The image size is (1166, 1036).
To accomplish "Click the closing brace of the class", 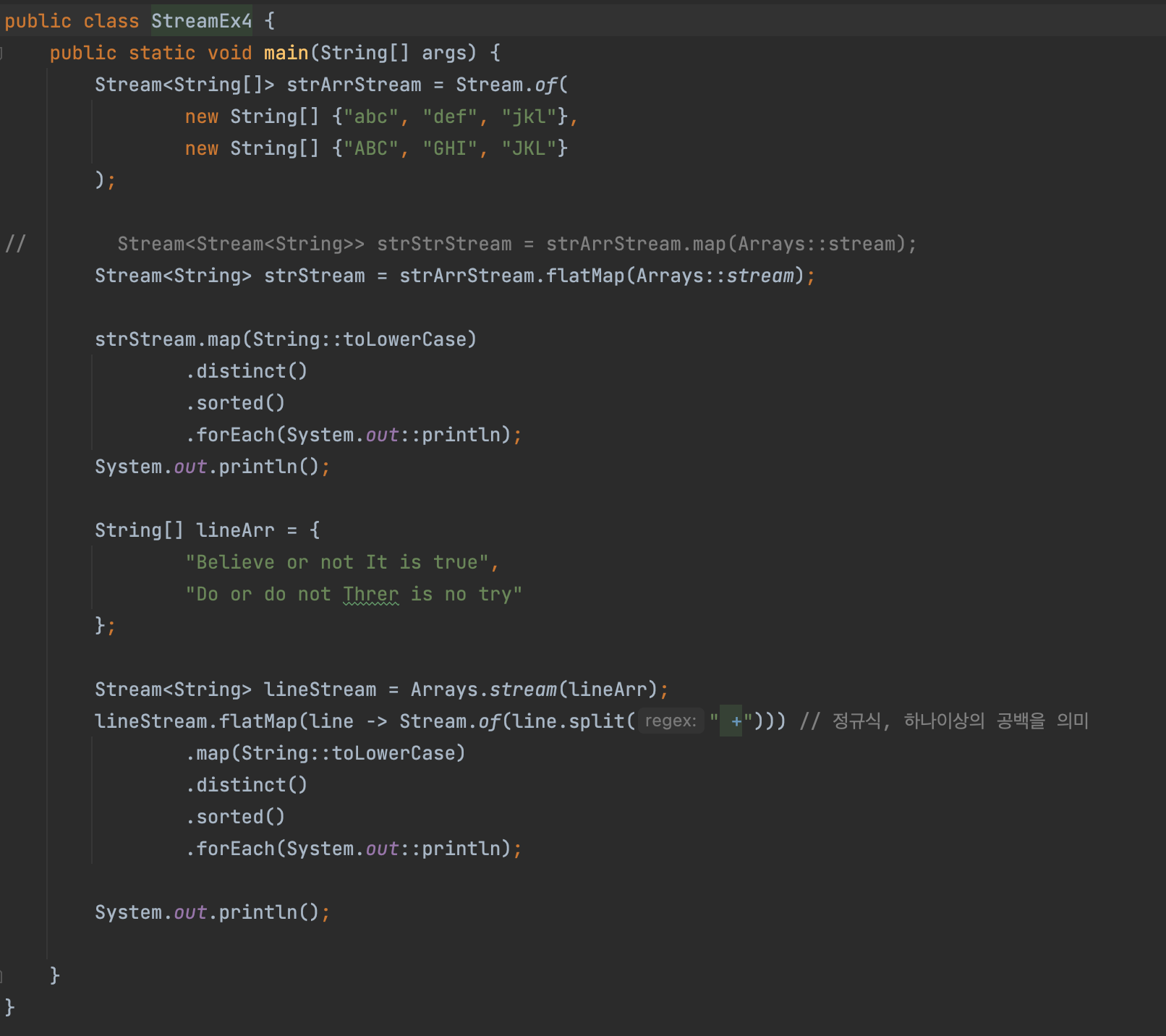I will click(9, 1008).
